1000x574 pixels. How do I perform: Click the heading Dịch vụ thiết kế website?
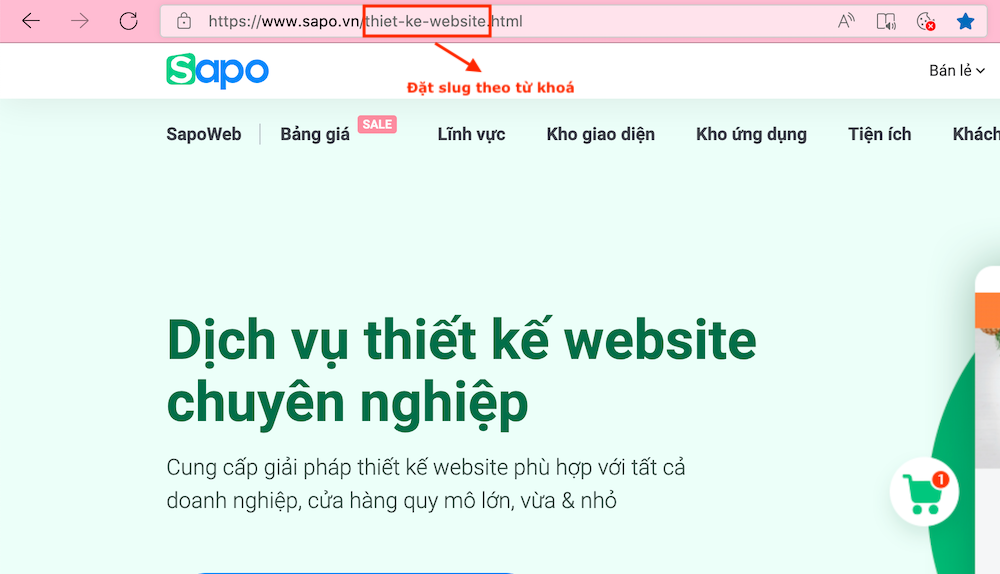pos(462,341)
